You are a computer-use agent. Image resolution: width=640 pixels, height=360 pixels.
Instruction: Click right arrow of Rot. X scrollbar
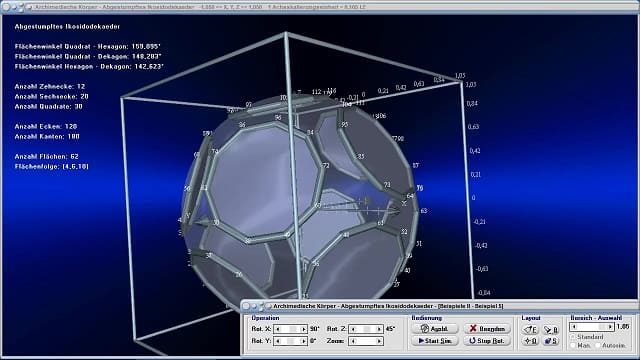coord(303,329)
